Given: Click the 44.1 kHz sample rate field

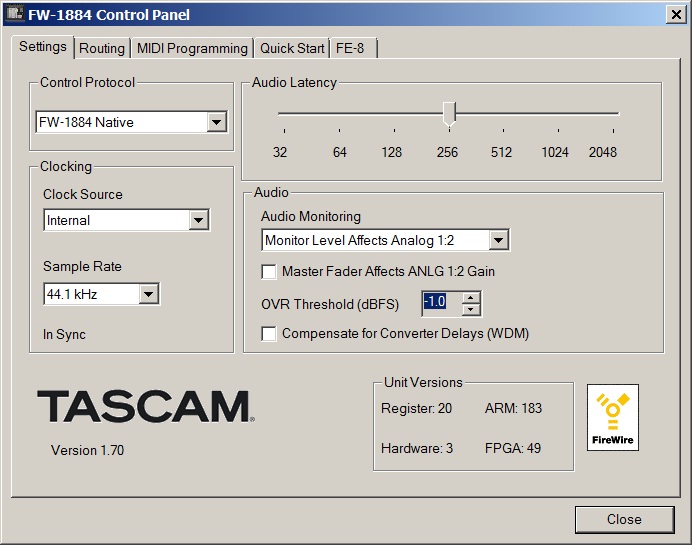Looking at the screenshot, I should point(102,294).
